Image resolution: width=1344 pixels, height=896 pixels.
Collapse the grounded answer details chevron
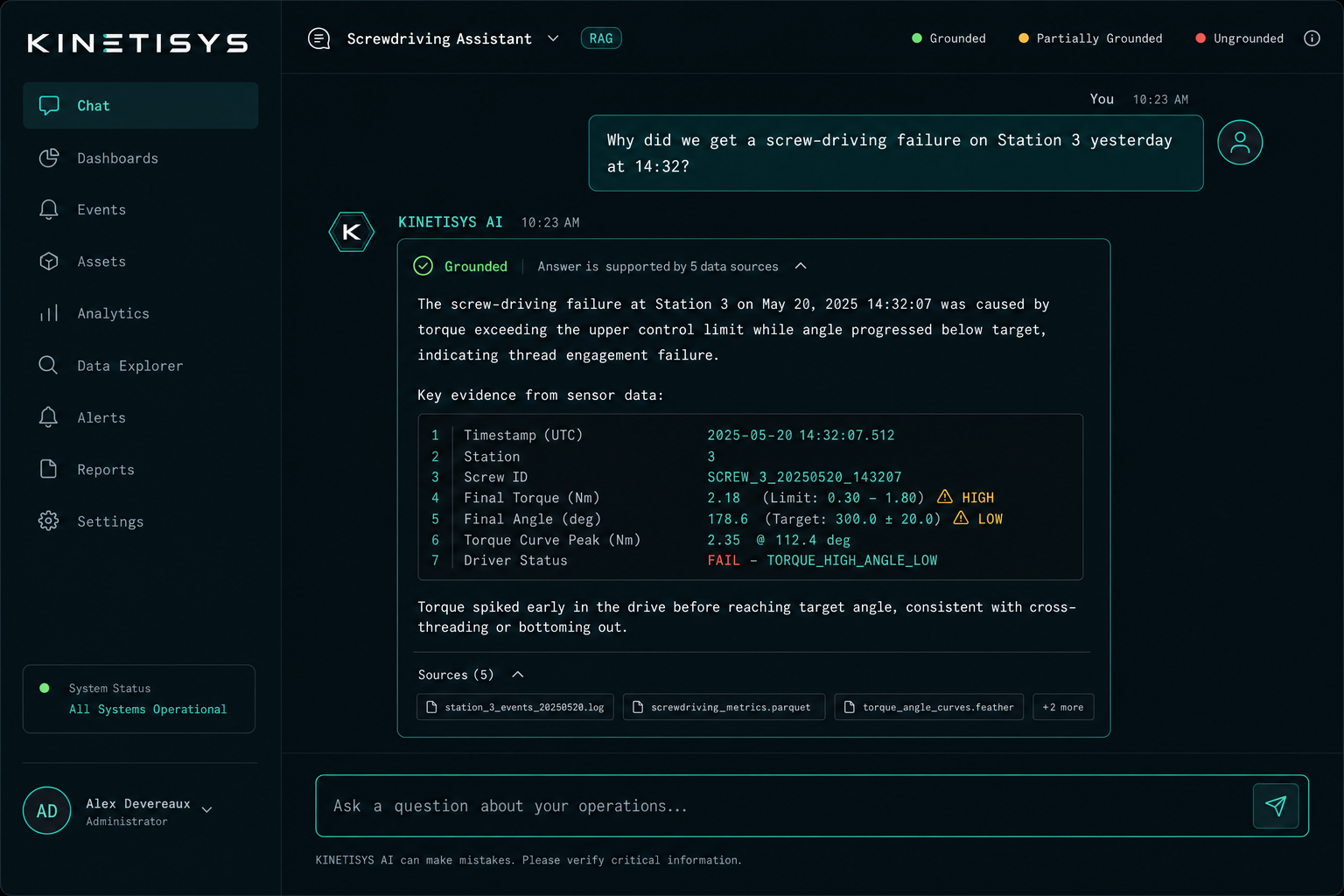pyautogui.click(x=801, y=266)
